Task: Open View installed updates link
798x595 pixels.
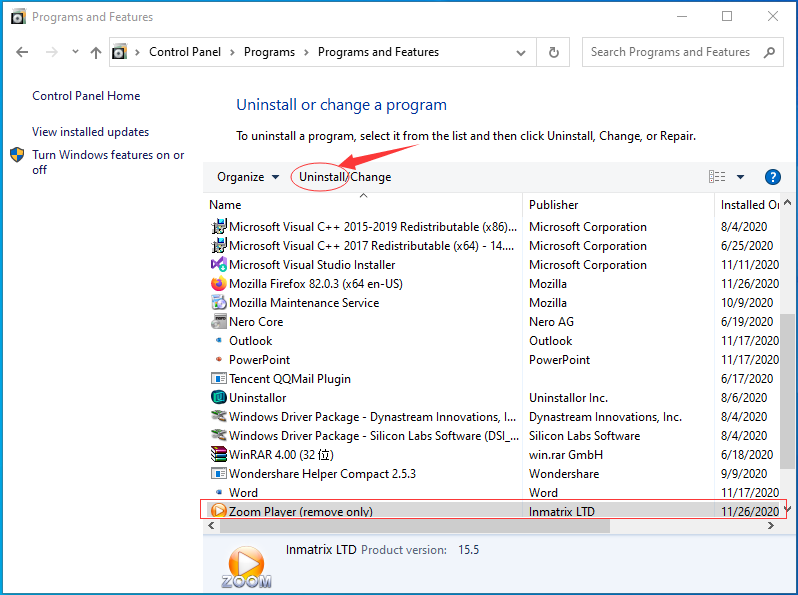Action: [x=91, y=132]
